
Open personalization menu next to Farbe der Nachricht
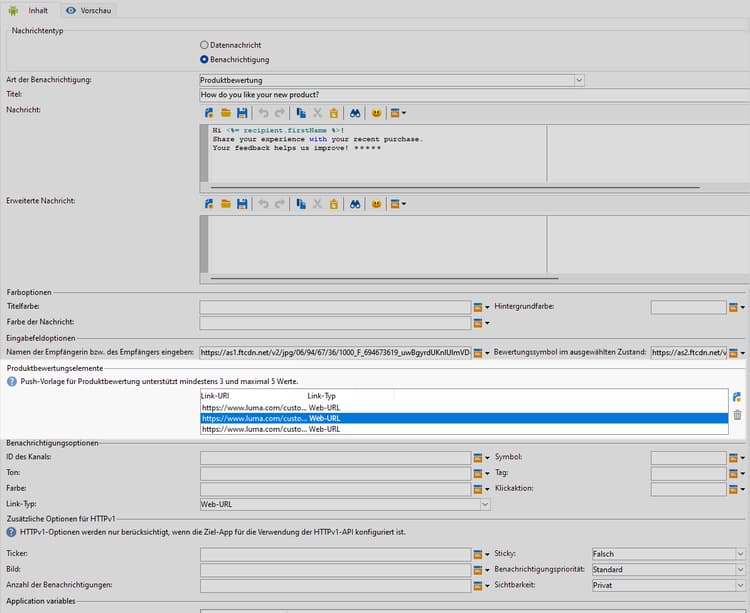tap(481, 324)
